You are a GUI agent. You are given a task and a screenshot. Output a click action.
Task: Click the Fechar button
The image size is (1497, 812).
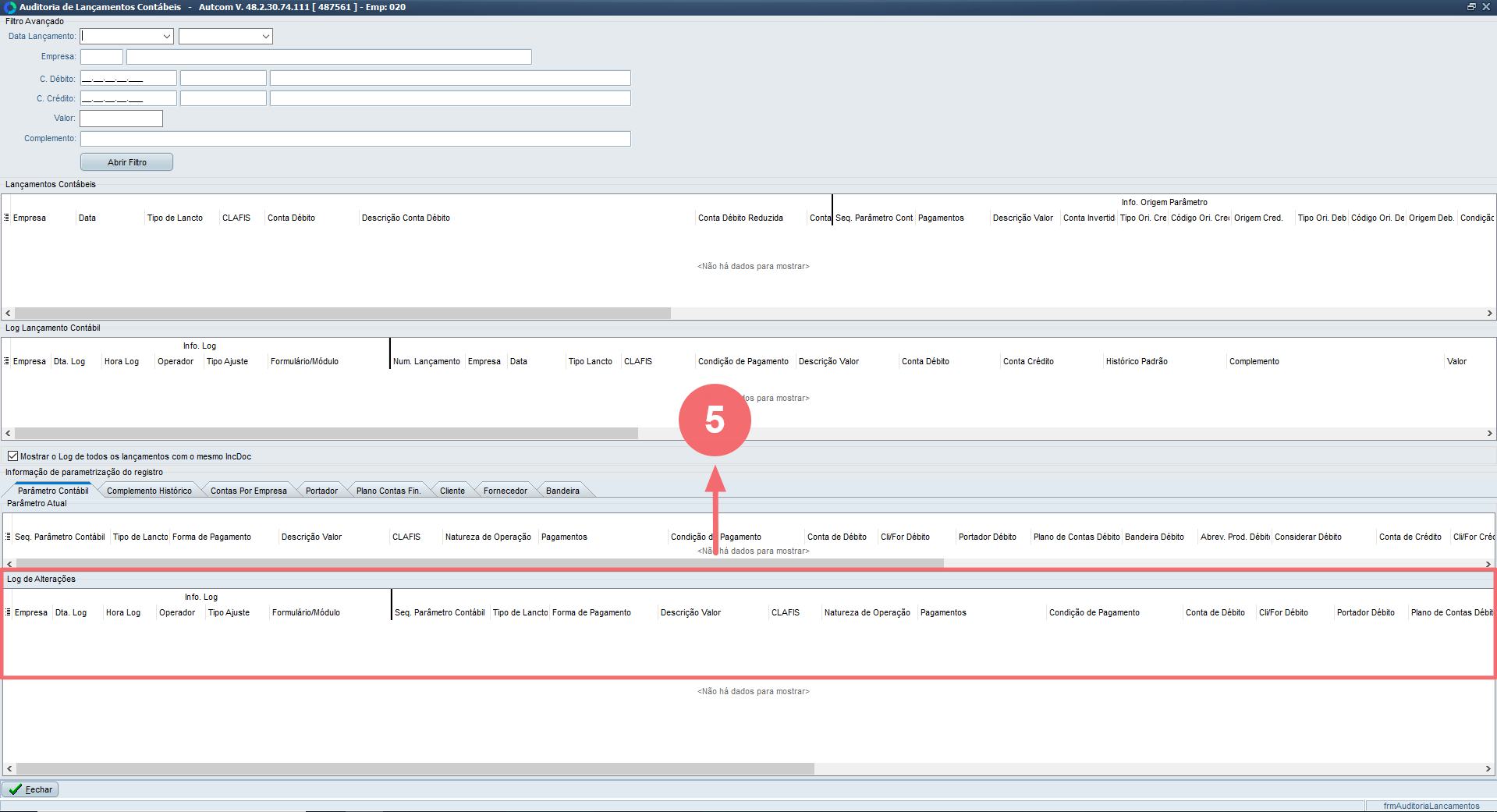pyautogui.click(x=30, y=789)
